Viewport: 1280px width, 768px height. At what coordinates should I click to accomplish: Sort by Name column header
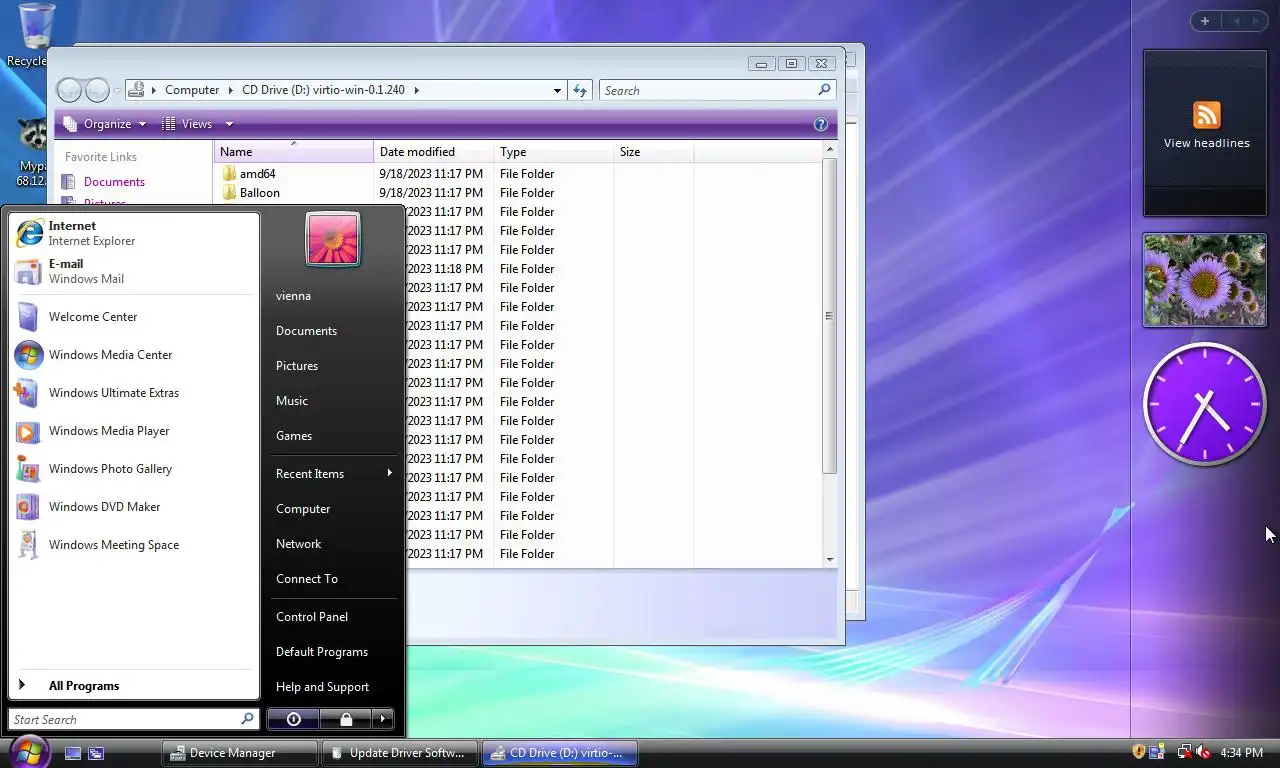[x=294, y=152]
